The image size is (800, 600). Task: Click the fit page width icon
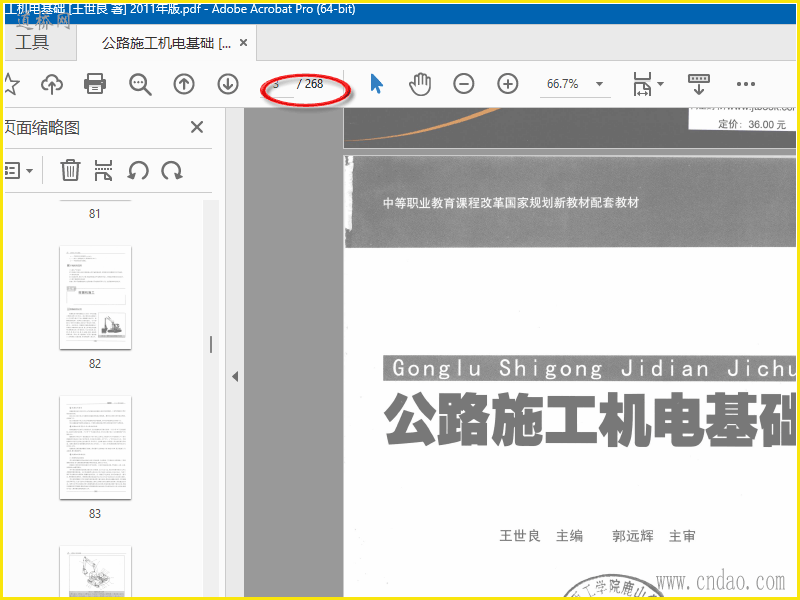[642, 84]
